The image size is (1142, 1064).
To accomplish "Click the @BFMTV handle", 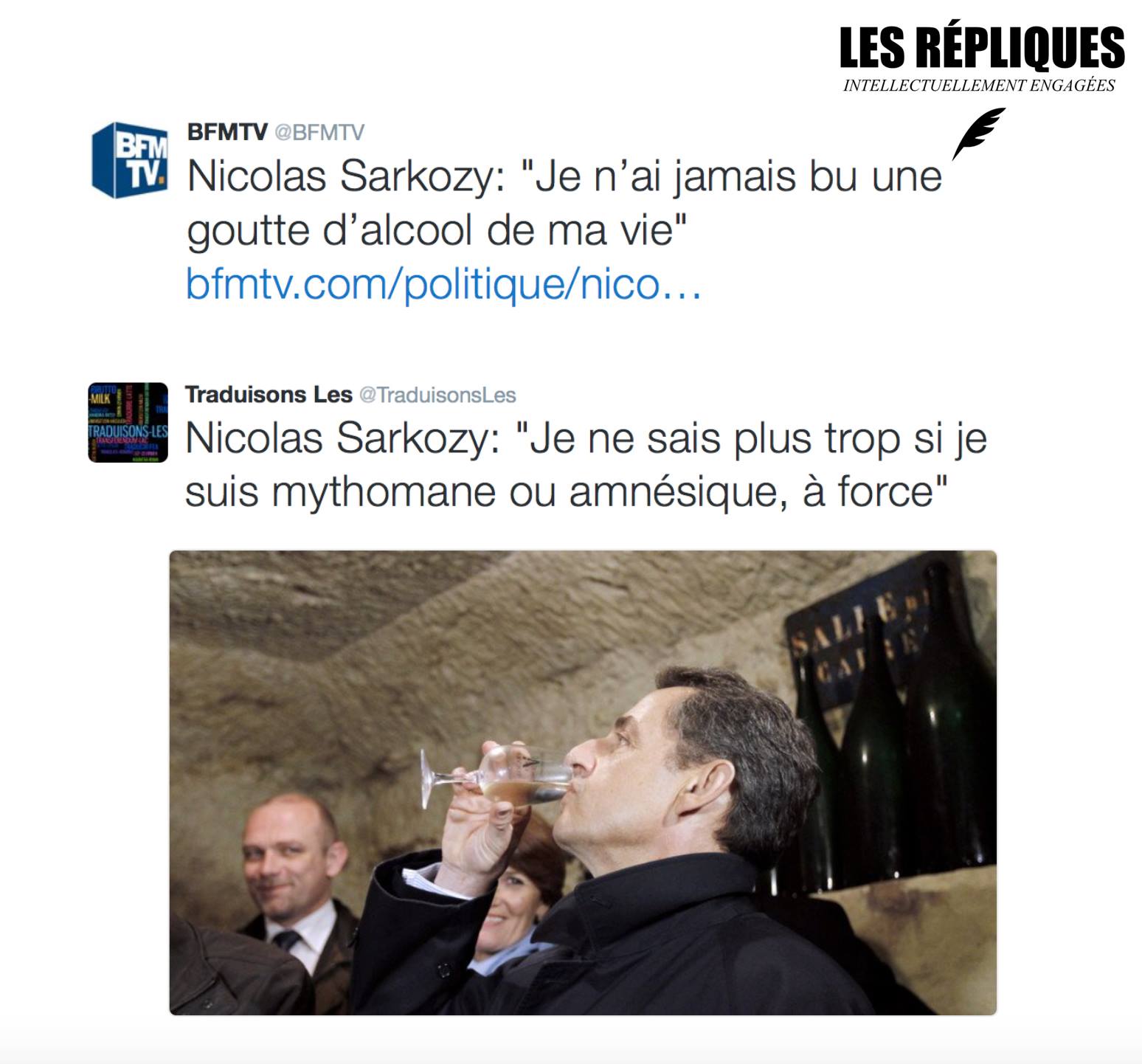I will [x=319, y=132].
